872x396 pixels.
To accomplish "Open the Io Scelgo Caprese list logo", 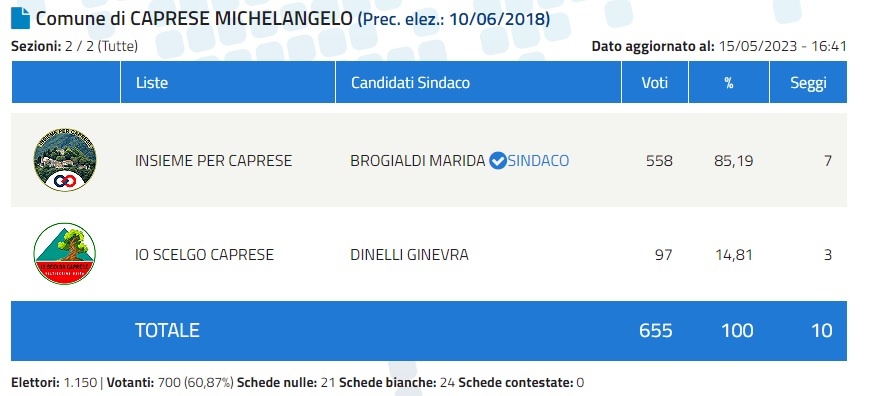I will click(x=65, y=254).
